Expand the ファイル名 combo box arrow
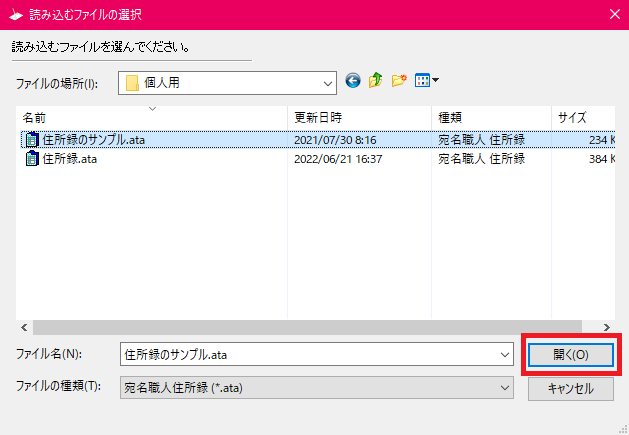 point(505,354)
